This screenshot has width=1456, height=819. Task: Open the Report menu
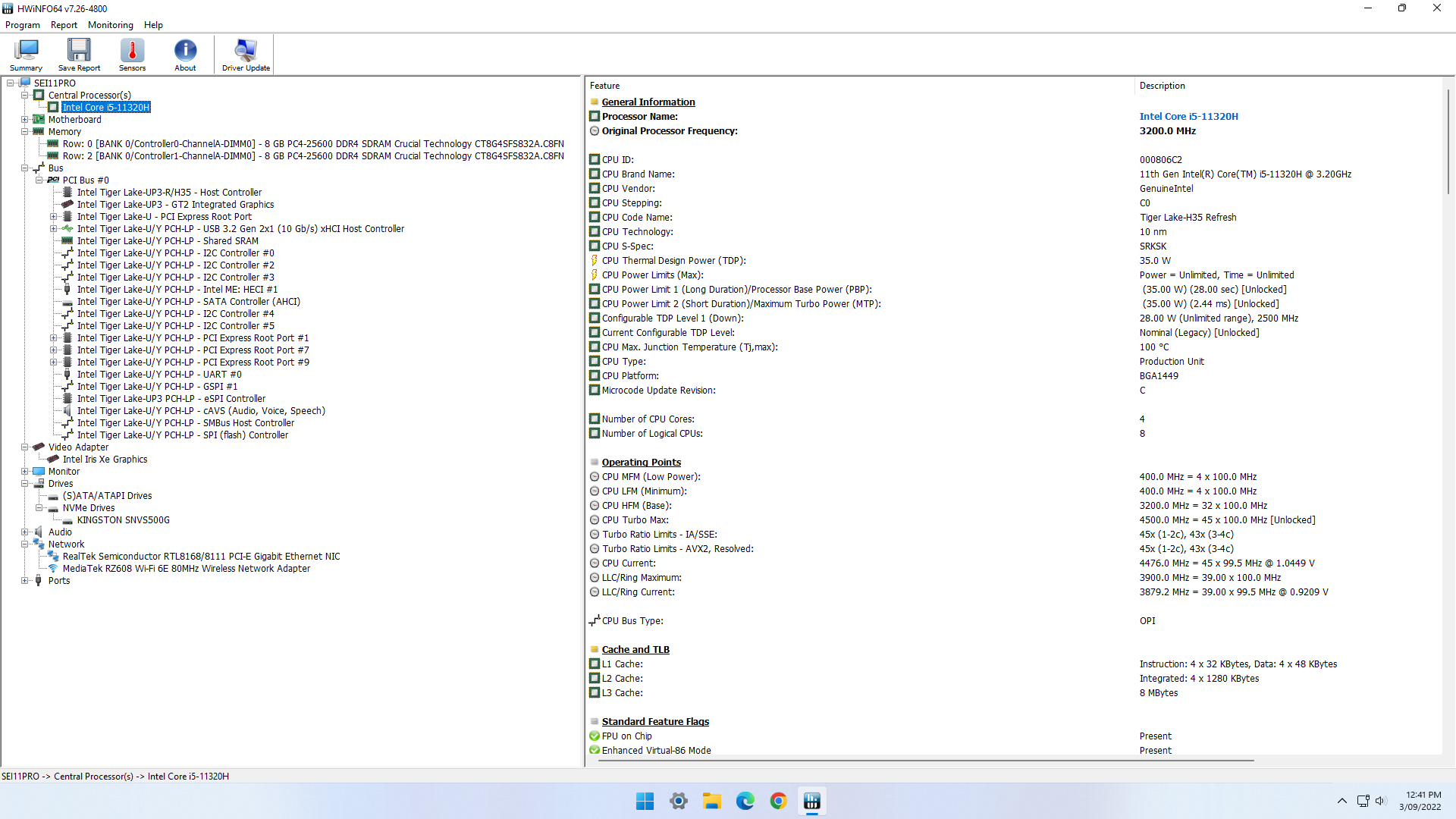64,25
